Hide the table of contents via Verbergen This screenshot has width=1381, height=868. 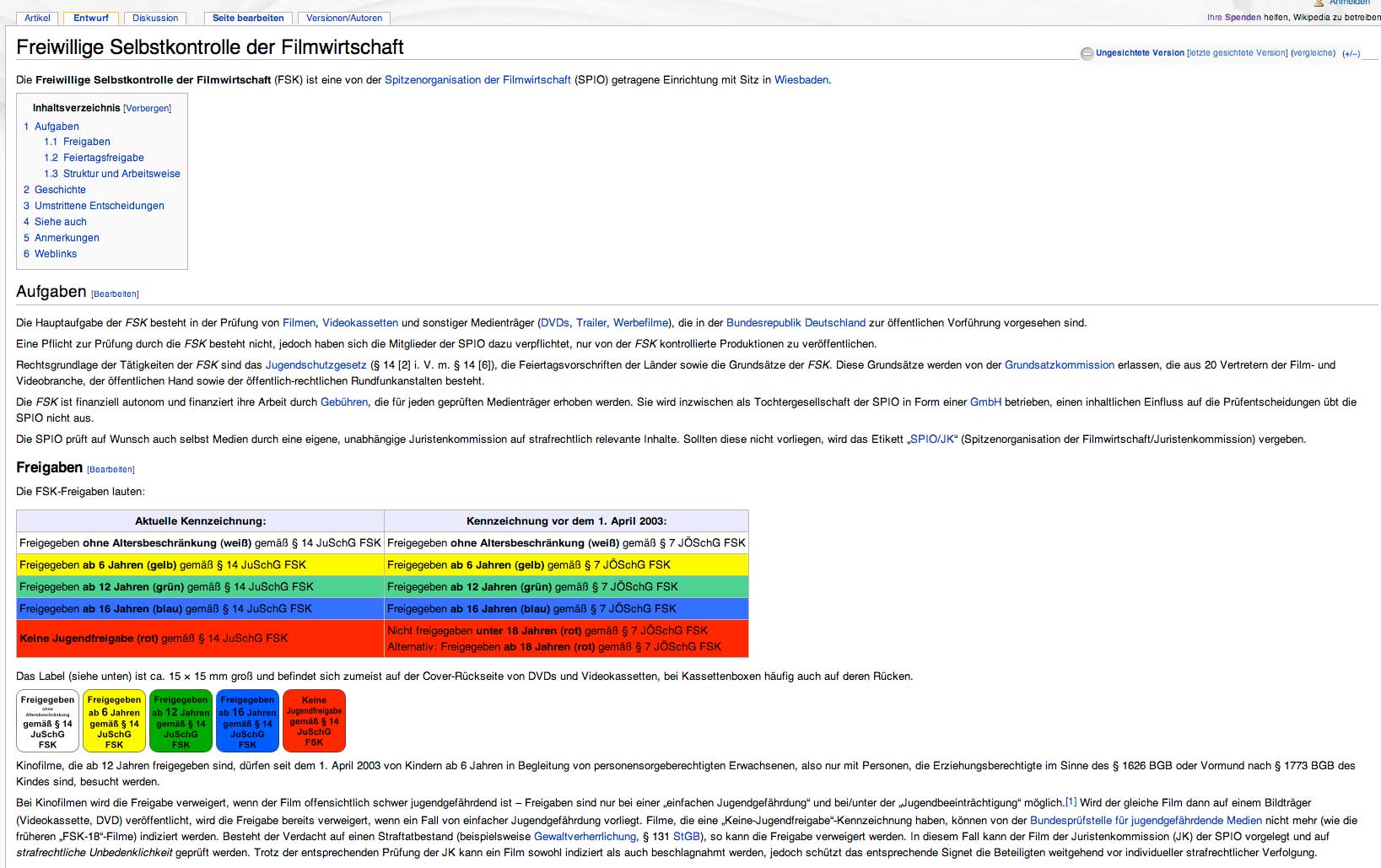(x=147, y=109)
